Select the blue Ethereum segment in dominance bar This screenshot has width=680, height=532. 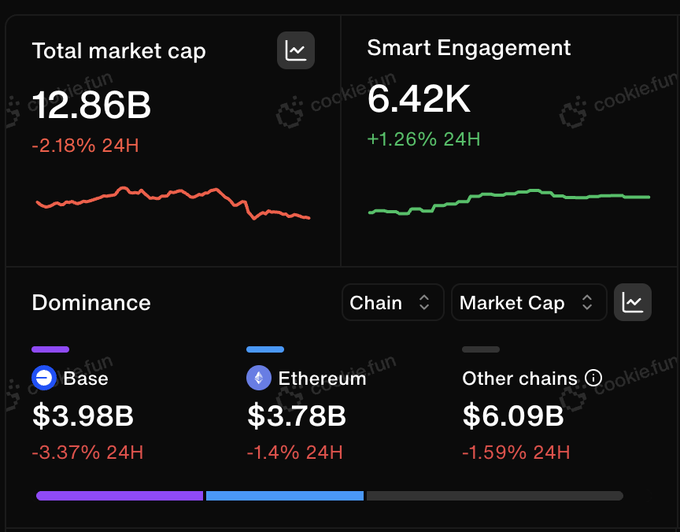(x=284, y=496)
